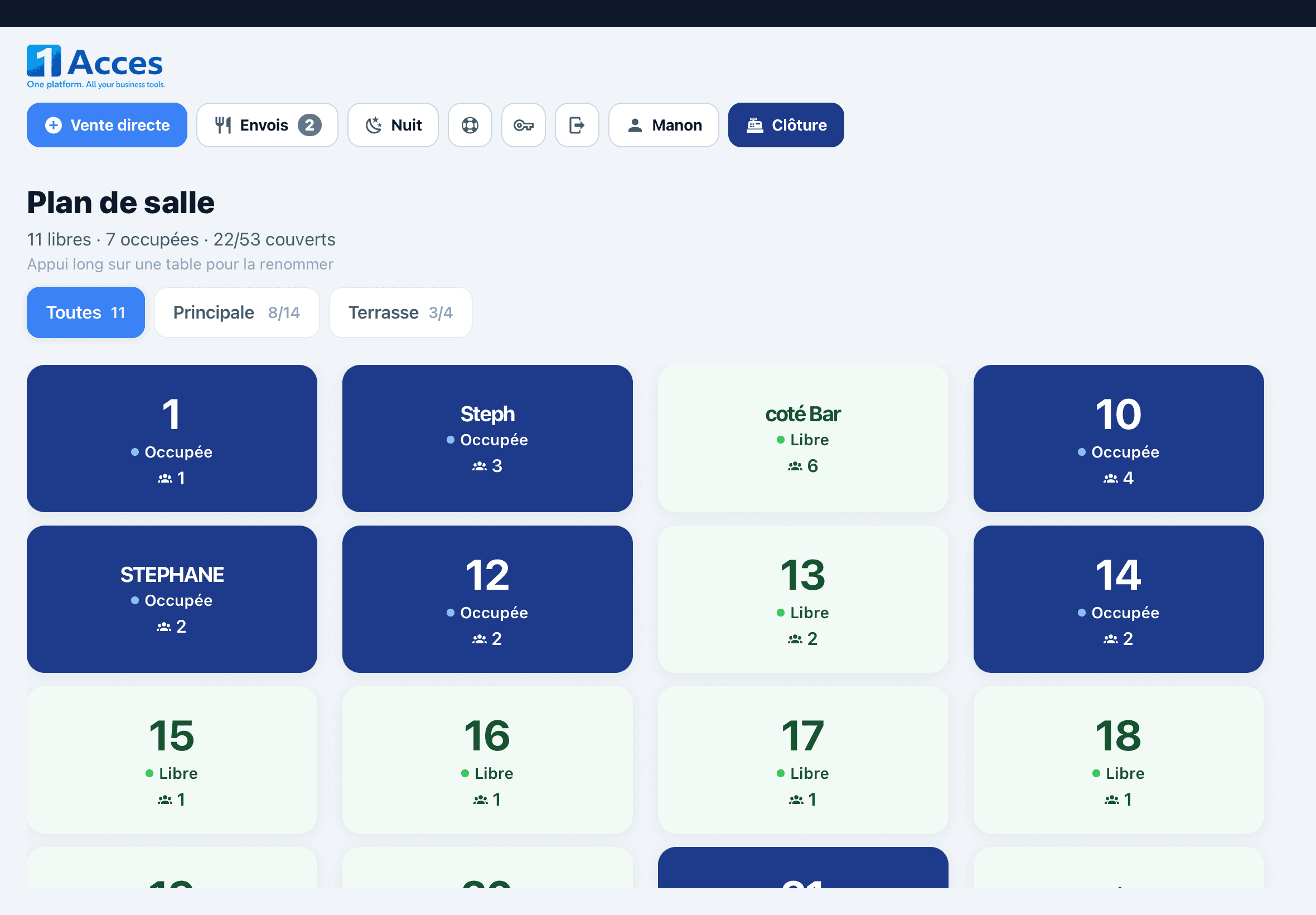
Task: Select free table 15
Action: click(172, 760)
